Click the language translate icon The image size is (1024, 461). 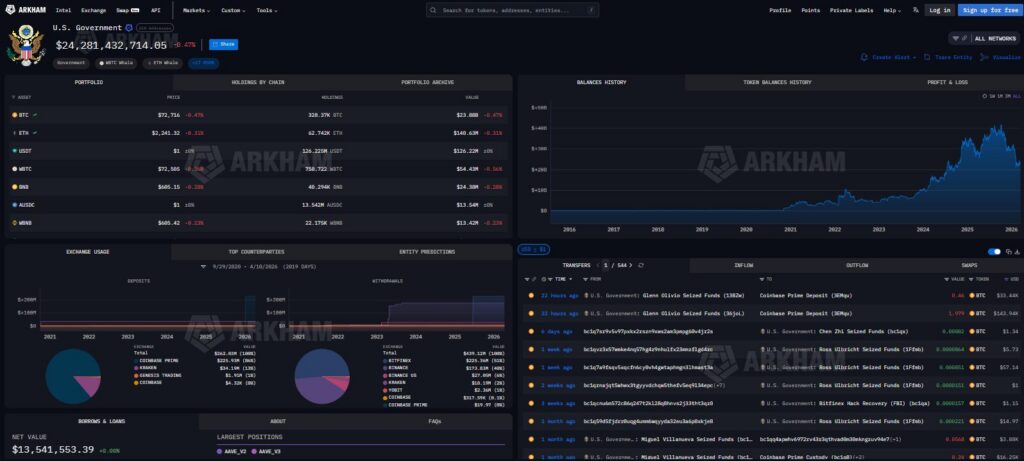[x=914, y=10]
